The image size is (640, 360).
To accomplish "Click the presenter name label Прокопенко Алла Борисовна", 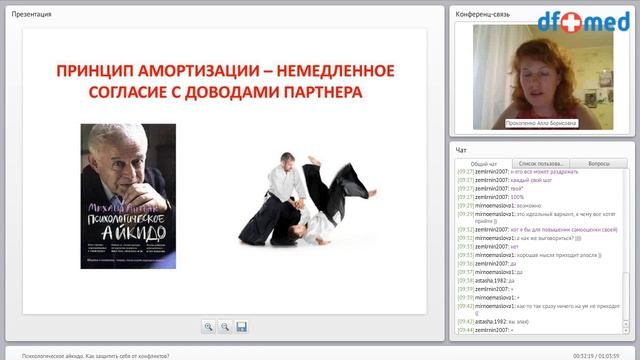I will click(x=541, y=123).
